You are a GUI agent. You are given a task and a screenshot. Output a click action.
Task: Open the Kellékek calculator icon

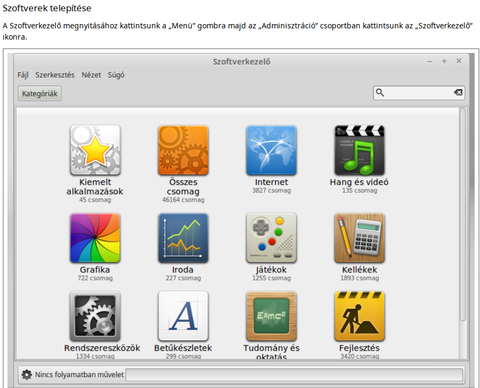[359, 238]
